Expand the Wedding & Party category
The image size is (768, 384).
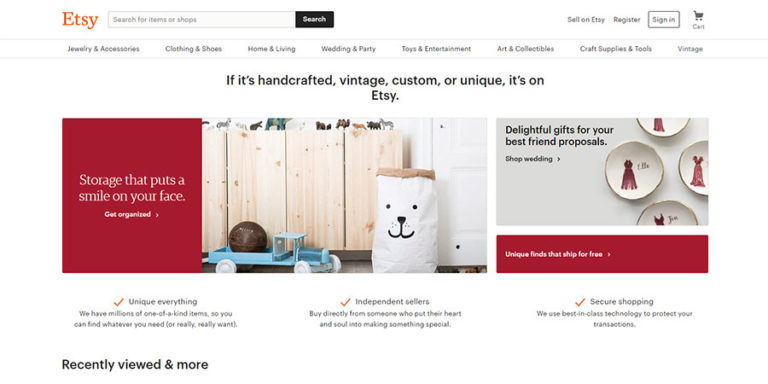[348, 49]
